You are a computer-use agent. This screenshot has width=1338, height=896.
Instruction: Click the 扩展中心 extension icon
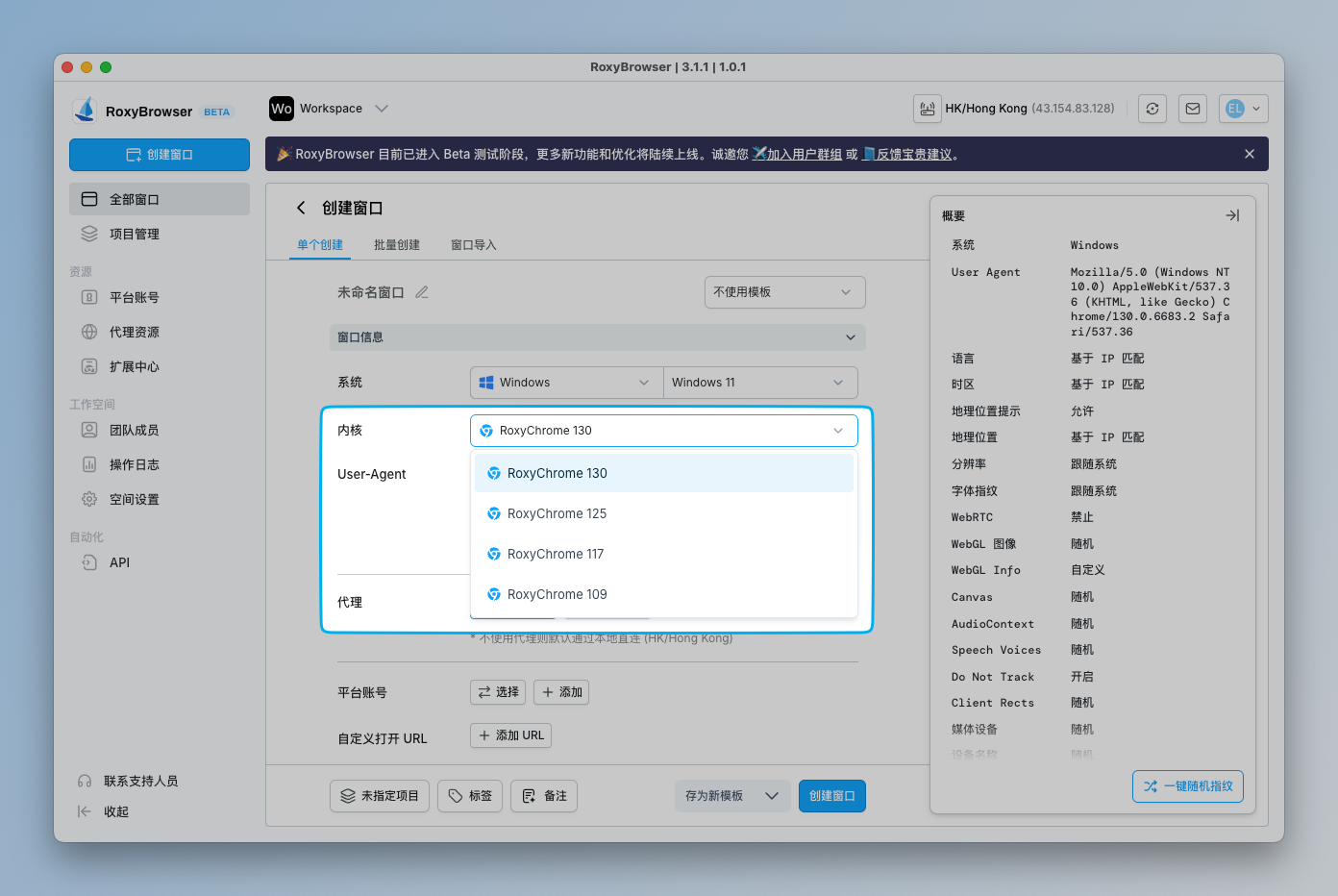coord(89,366)
